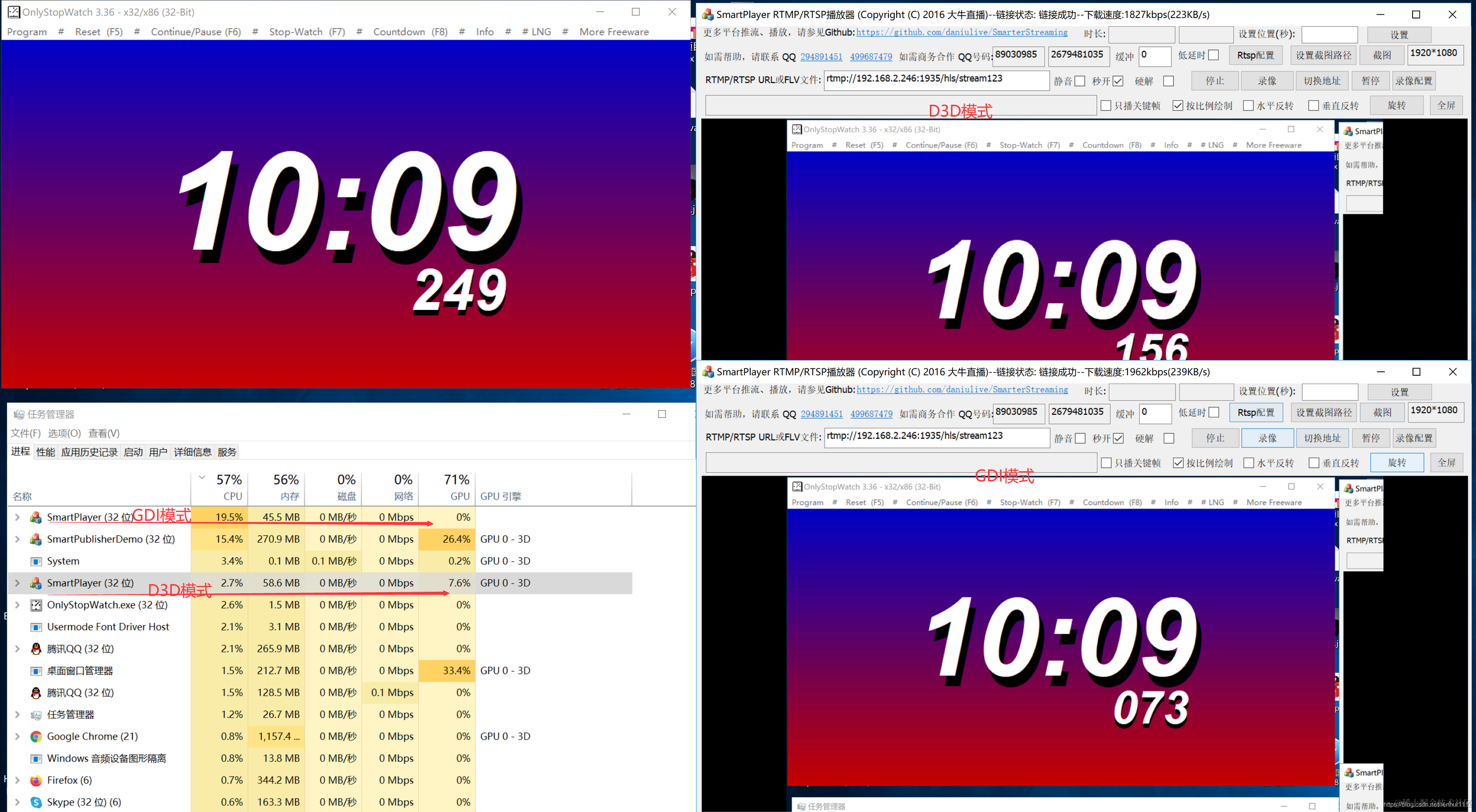The width and height of the screenshot is (1476, 812).
Task: Click the OnlyStopWatch.exe process icon
Action: tap(36, 605)
